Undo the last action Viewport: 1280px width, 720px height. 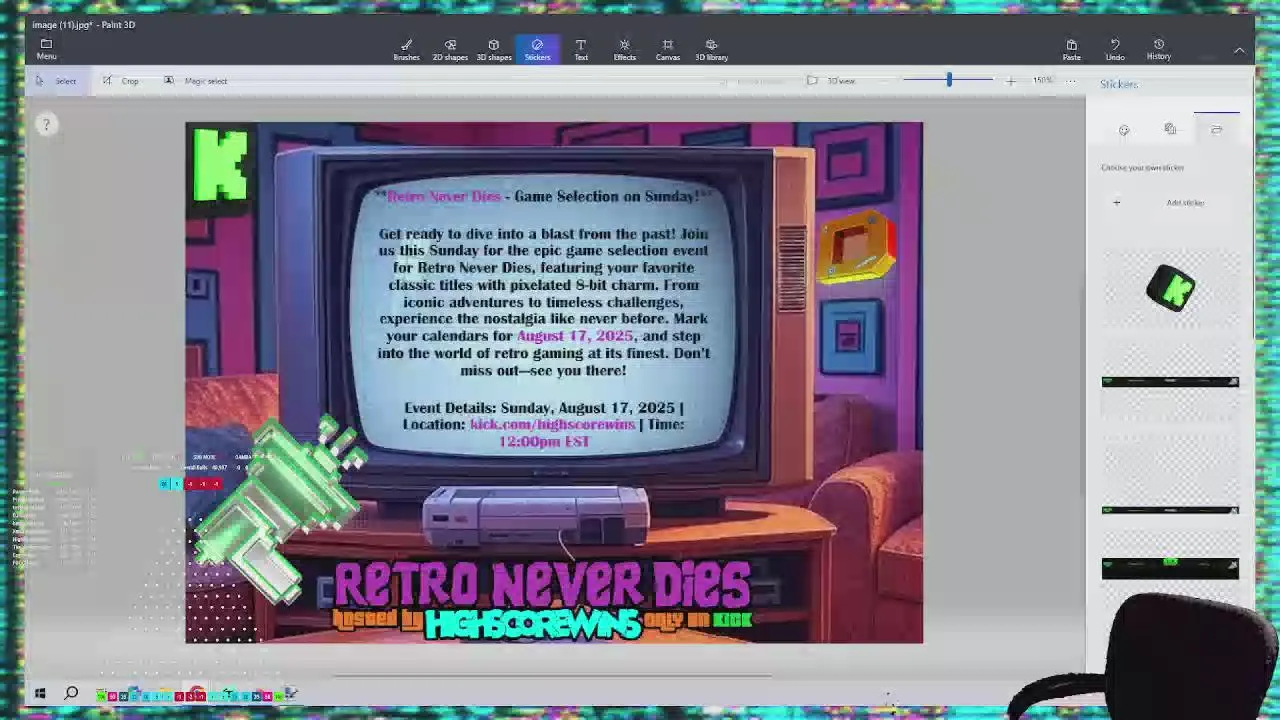click(x=1115, y=50)
